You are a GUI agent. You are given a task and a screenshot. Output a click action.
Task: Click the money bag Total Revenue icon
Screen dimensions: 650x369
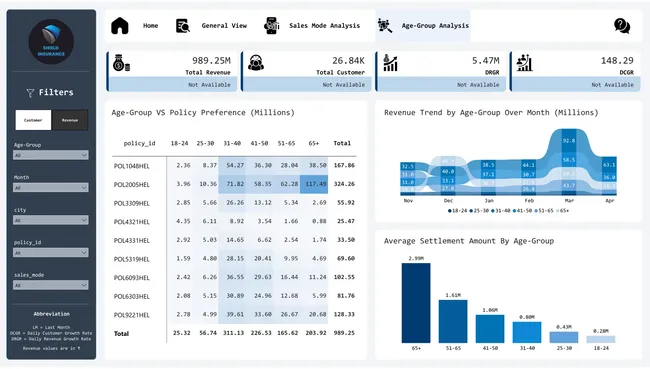point(121,63)
